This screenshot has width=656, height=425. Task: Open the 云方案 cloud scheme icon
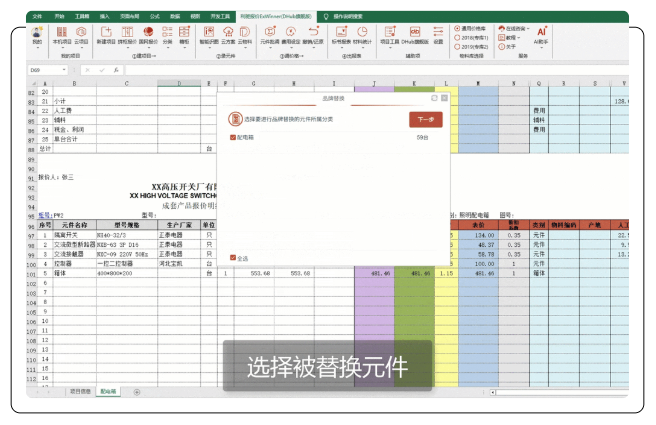tap(228, 32)
